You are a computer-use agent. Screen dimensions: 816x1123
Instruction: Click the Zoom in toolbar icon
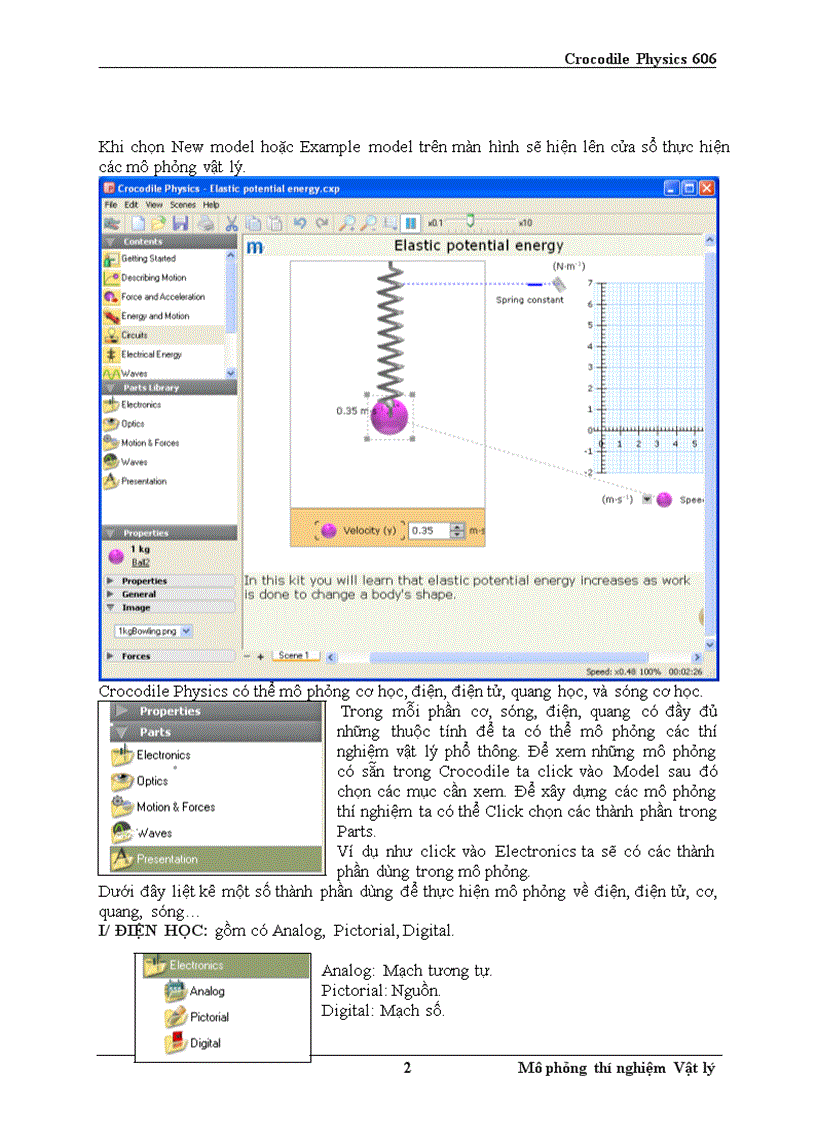click(348, 223)
